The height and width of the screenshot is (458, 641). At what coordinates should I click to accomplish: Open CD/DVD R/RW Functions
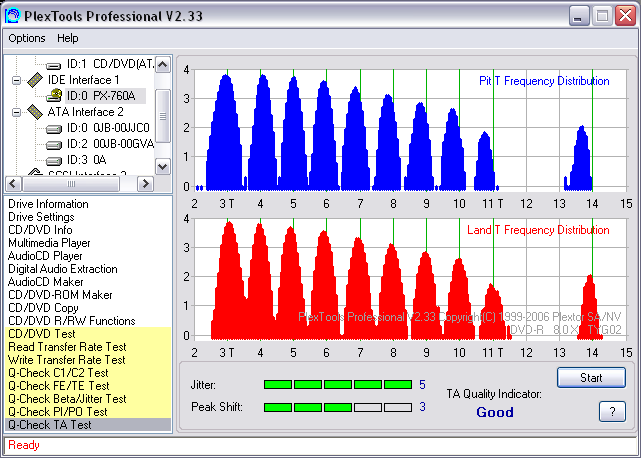click(72, 321)
